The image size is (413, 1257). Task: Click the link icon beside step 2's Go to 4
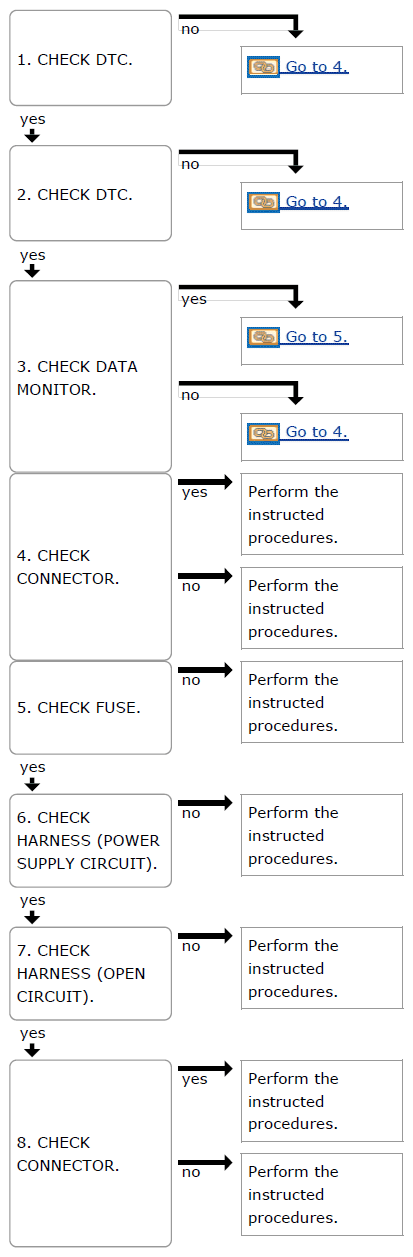pyautogui.click(x=263, y=202)
